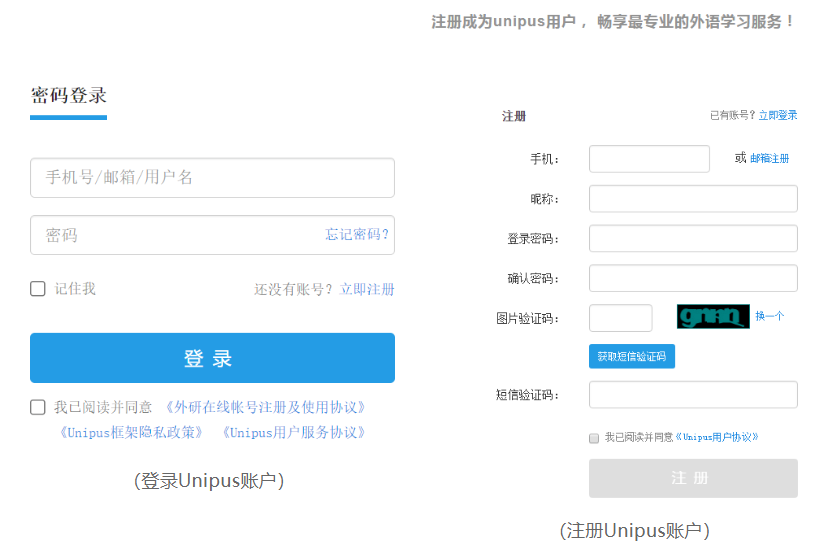Refresh captcha with 换一个 link
Viewport: 816px width, 544px height.
point(769,317)
